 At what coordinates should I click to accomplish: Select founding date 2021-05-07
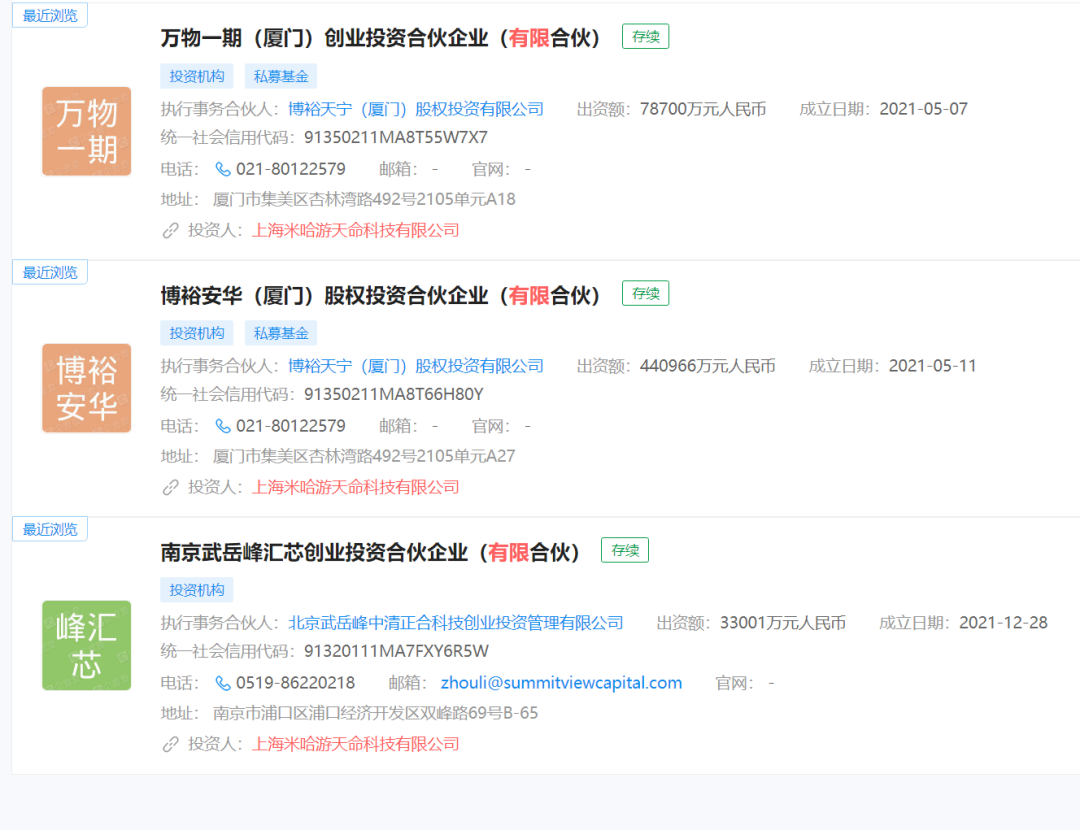924,109
